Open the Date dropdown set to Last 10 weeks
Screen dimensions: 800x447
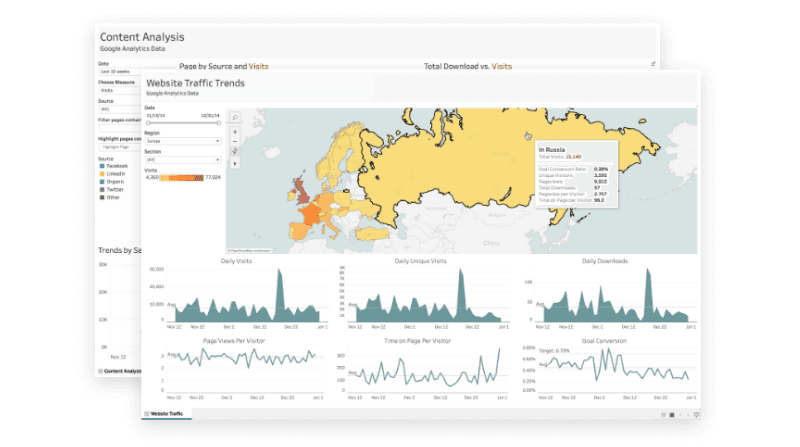[118, 72]
